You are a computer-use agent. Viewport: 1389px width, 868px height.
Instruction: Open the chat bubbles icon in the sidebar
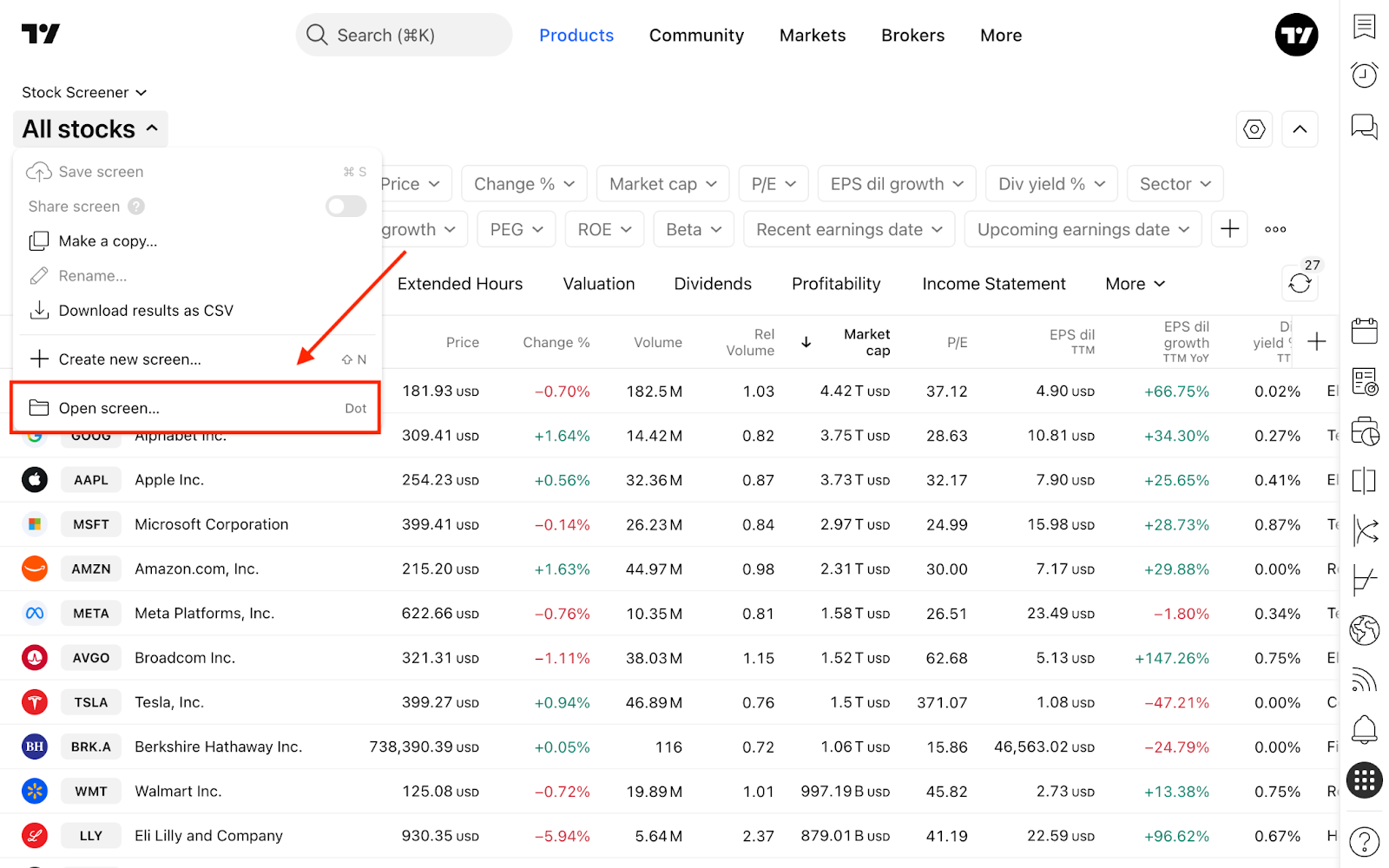pos(1364,127)
